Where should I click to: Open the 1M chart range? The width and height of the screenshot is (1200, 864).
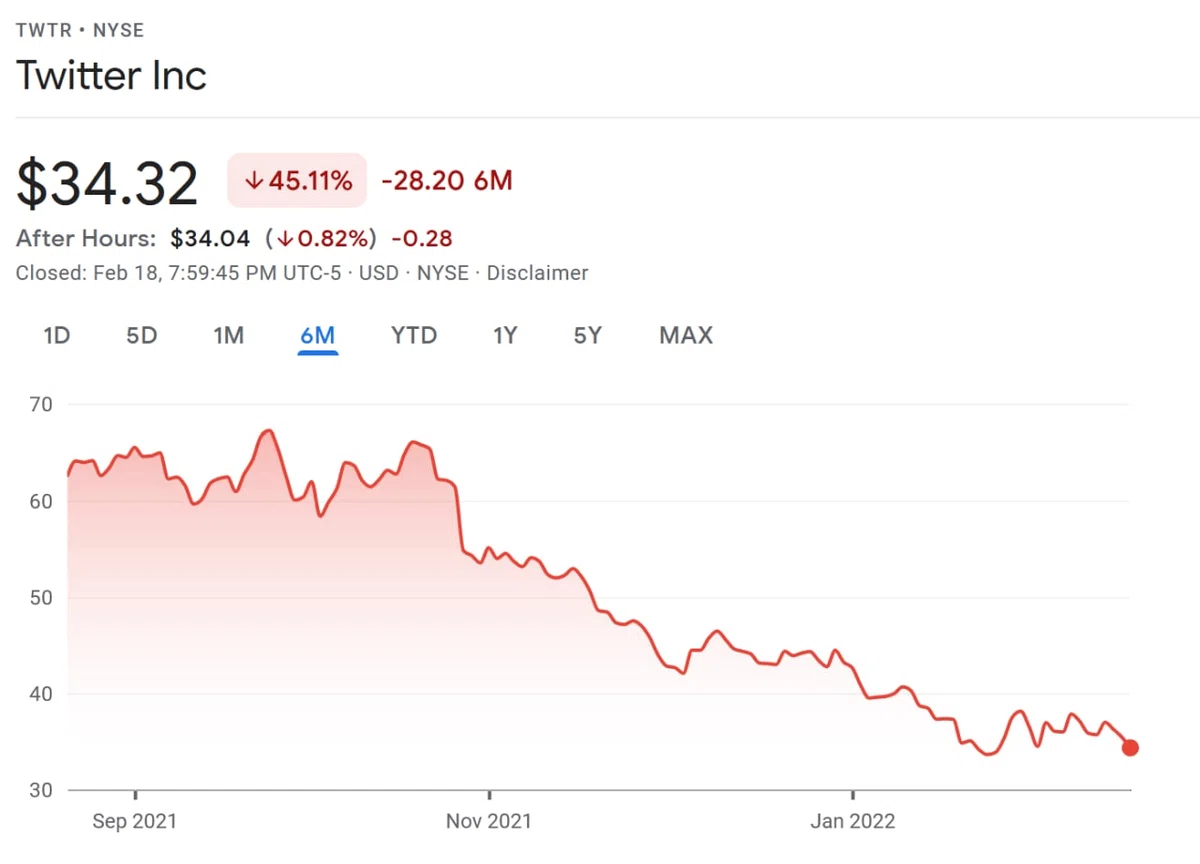coord(228,335)
